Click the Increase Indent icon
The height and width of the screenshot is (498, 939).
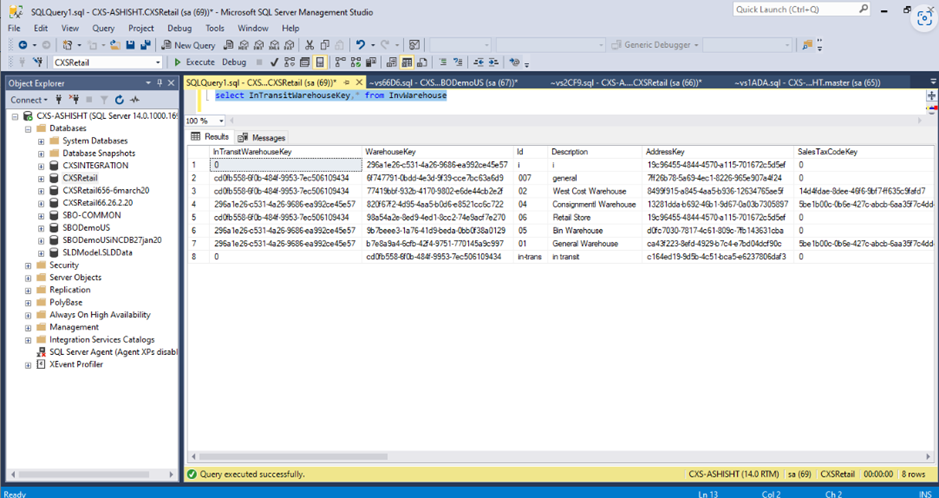[493, 62]
